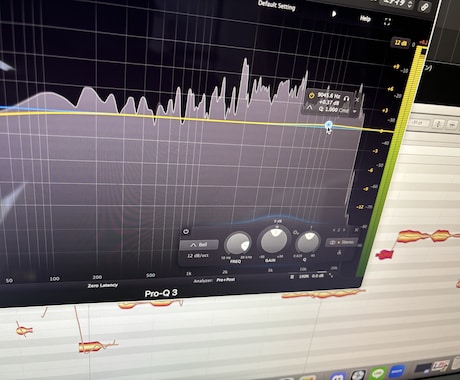
Task: Click the Q 1.000 value in tooltip
Action: click(329, 109)
